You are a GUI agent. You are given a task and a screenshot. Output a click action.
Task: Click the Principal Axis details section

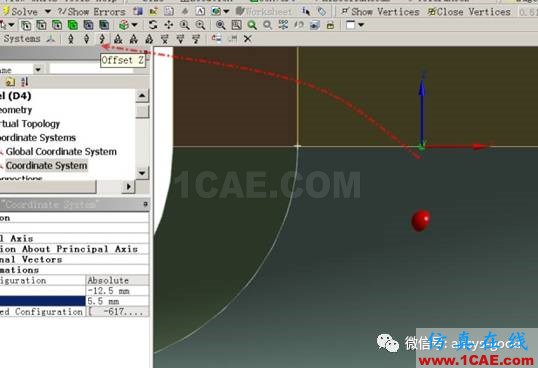click(x=74, y=238)
